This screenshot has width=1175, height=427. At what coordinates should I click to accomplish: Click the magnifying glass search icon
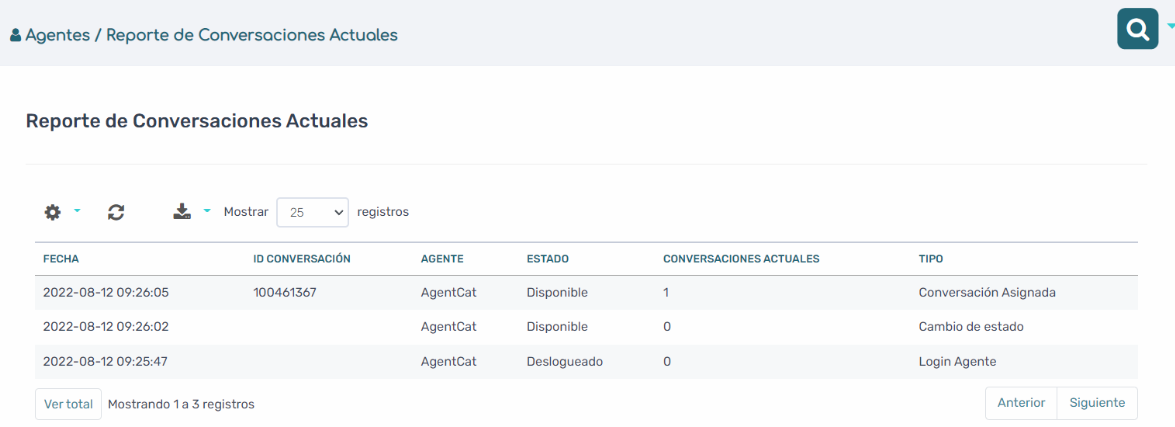click(x=1138, y=29)
